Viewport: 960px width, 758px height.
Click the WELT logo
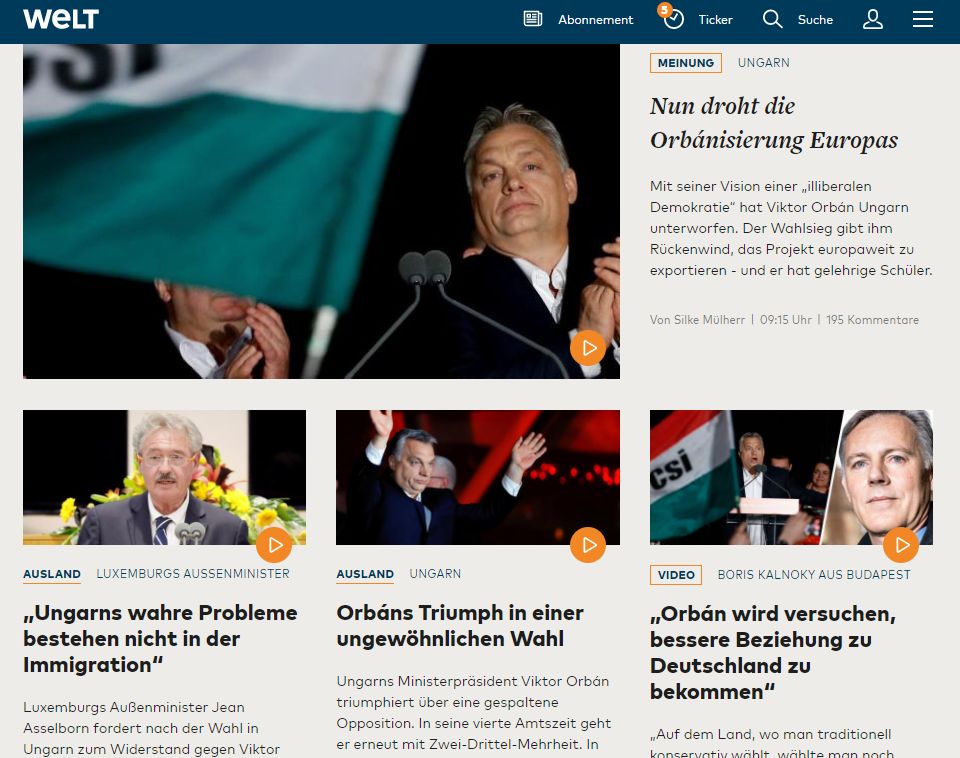61,19
